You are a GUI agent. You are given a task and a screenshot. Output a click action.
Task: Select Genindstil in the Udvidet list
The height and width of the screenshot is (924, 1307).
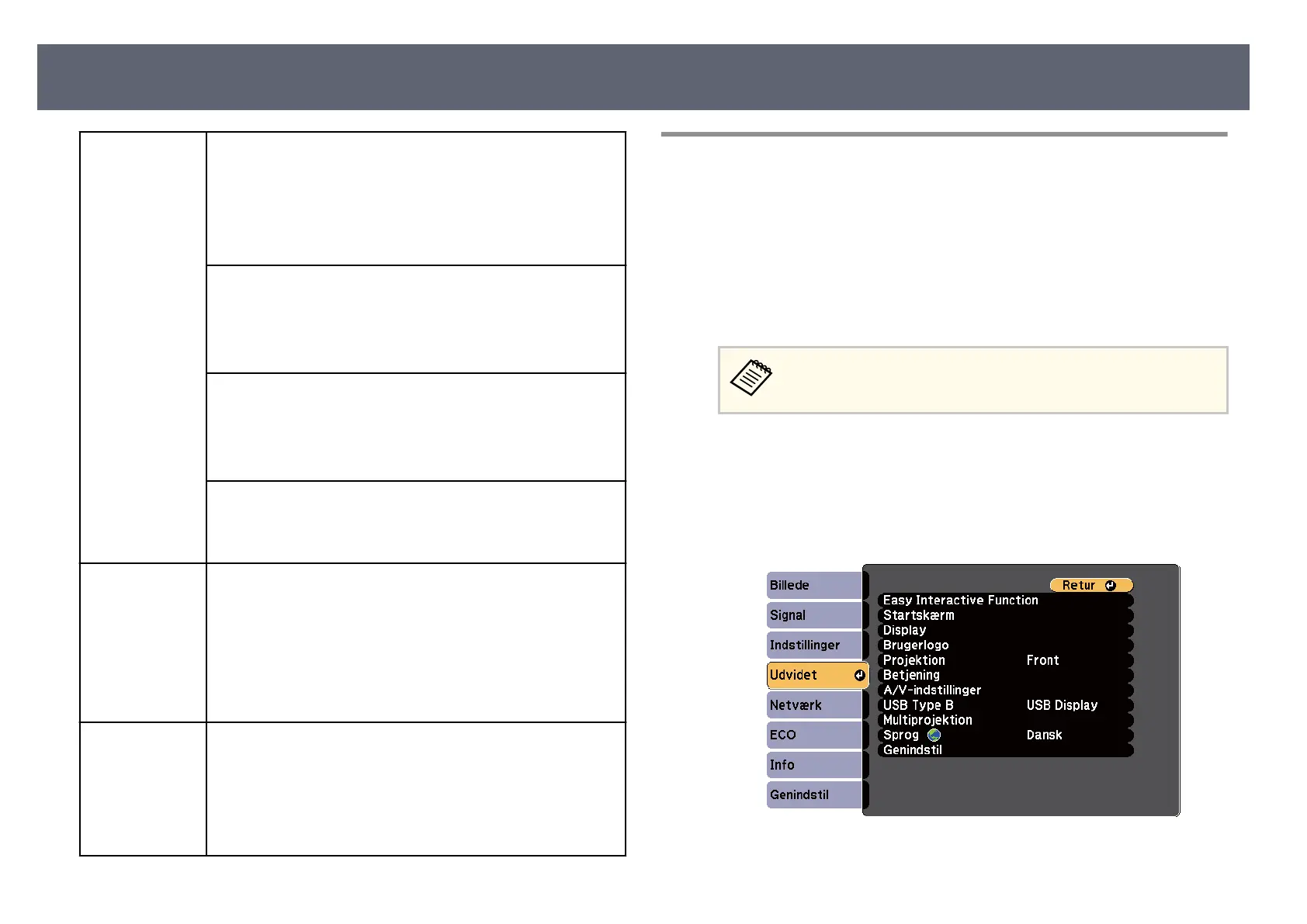[913, 750]
